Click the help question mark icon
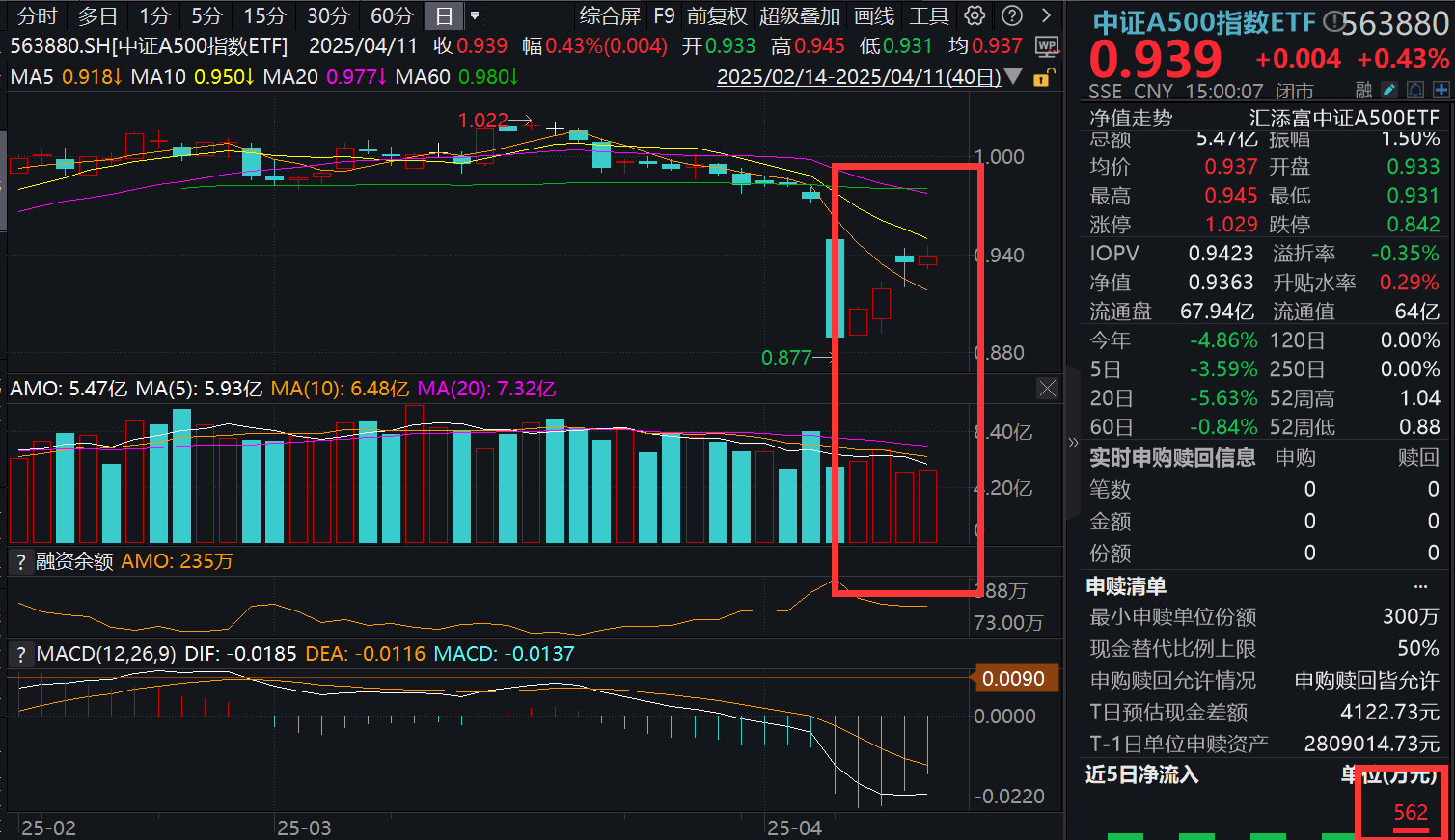This screenshot has height=840, width=1455. click(x=1011, y=14)
